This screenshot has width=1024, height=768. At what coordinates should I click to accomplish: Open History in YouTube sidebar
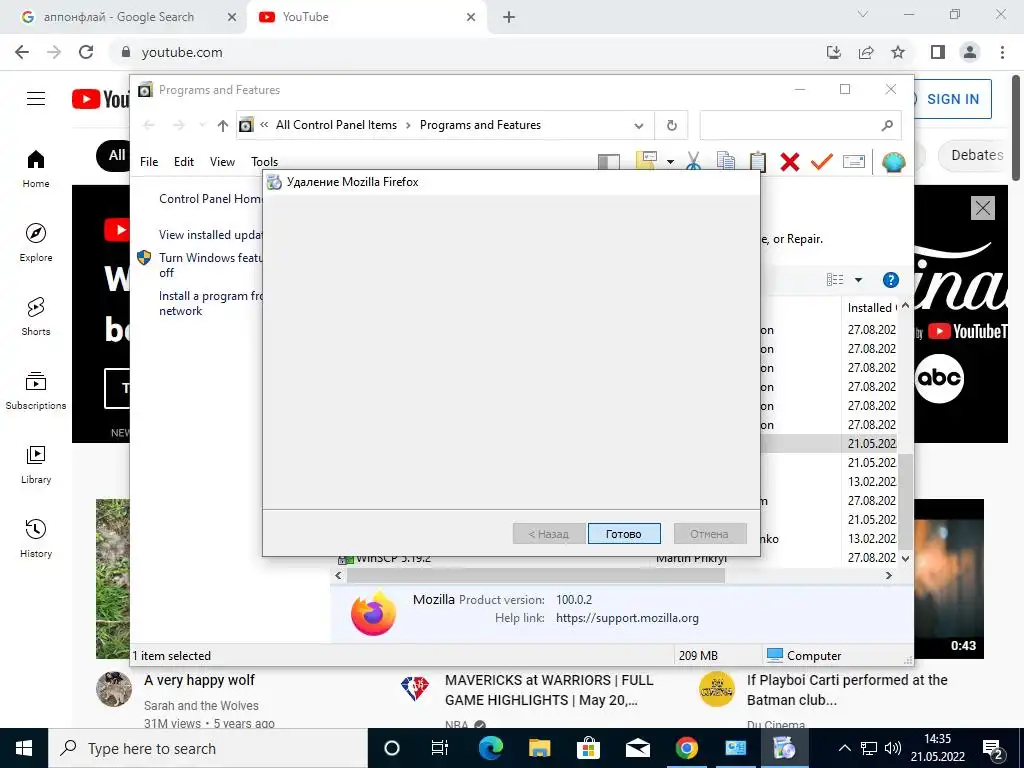tap(36, 537)
